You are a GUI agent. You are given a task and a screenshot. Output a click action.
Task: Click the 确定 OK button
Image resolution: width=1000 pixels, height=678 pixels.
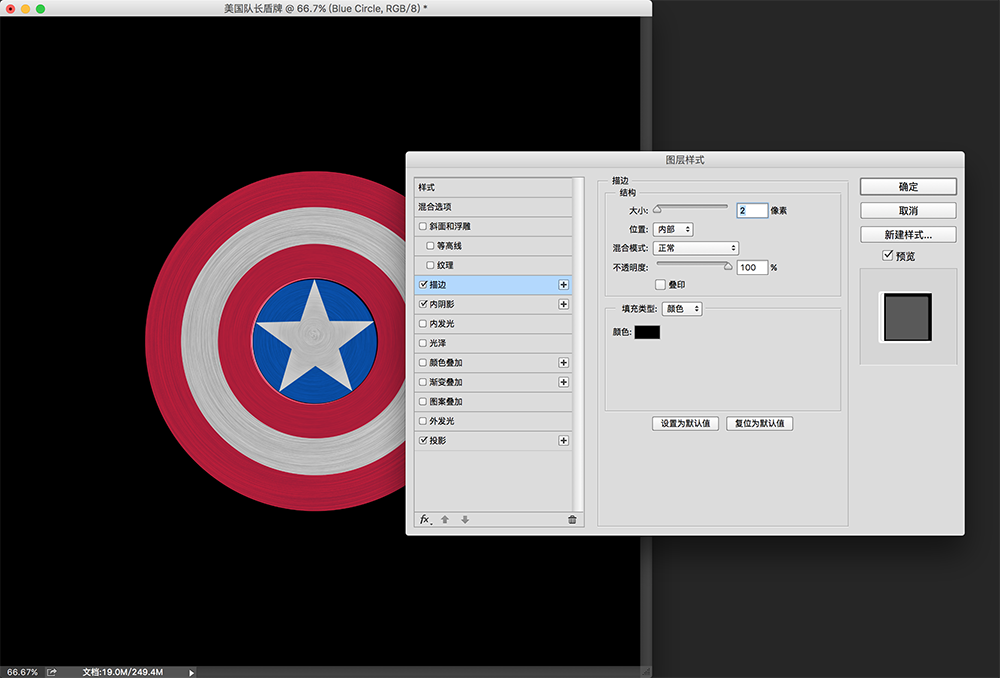tap(908, 187)
